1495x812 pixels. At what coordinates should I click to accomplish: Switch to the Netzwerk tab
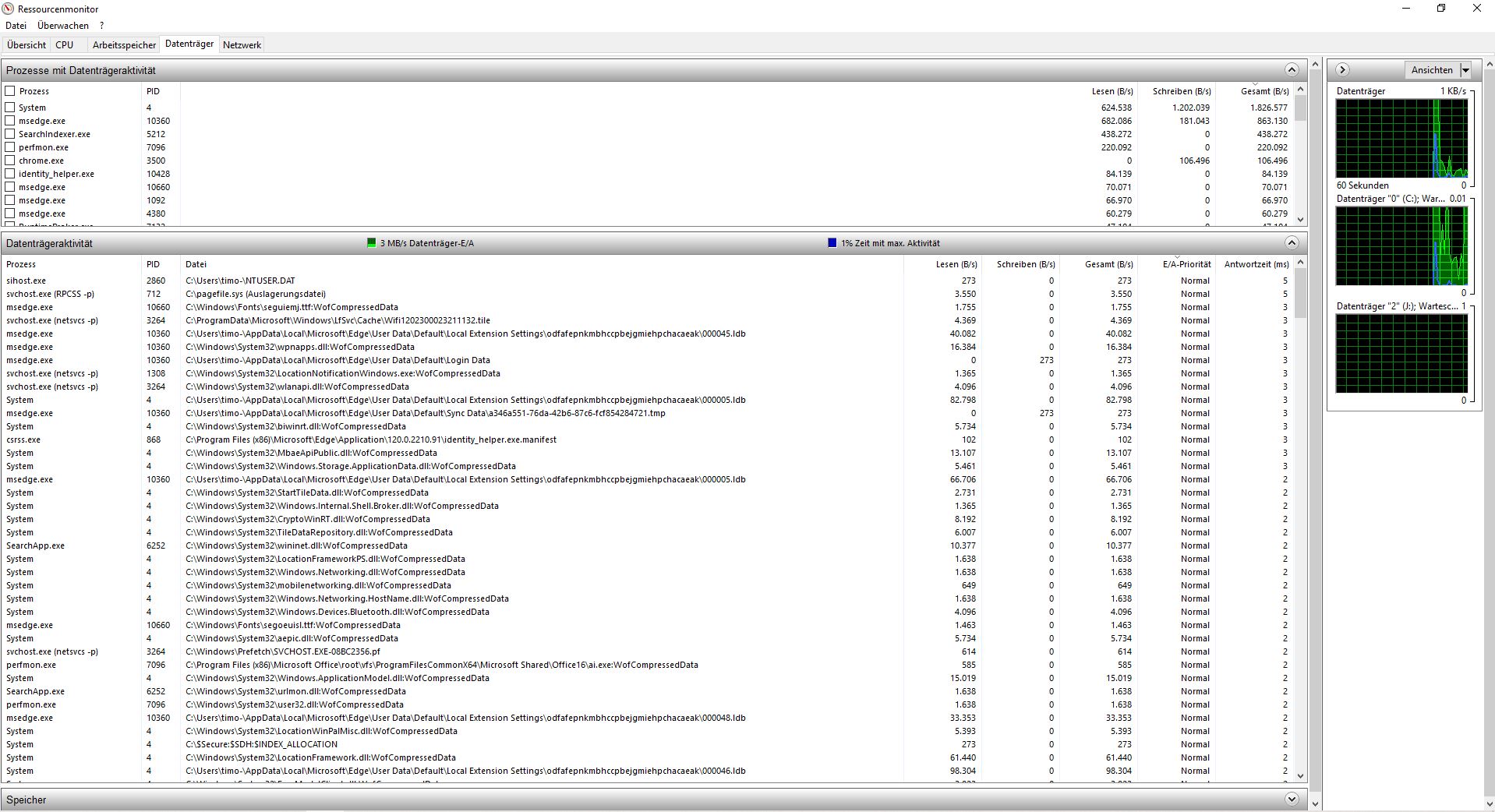(242, 45)
